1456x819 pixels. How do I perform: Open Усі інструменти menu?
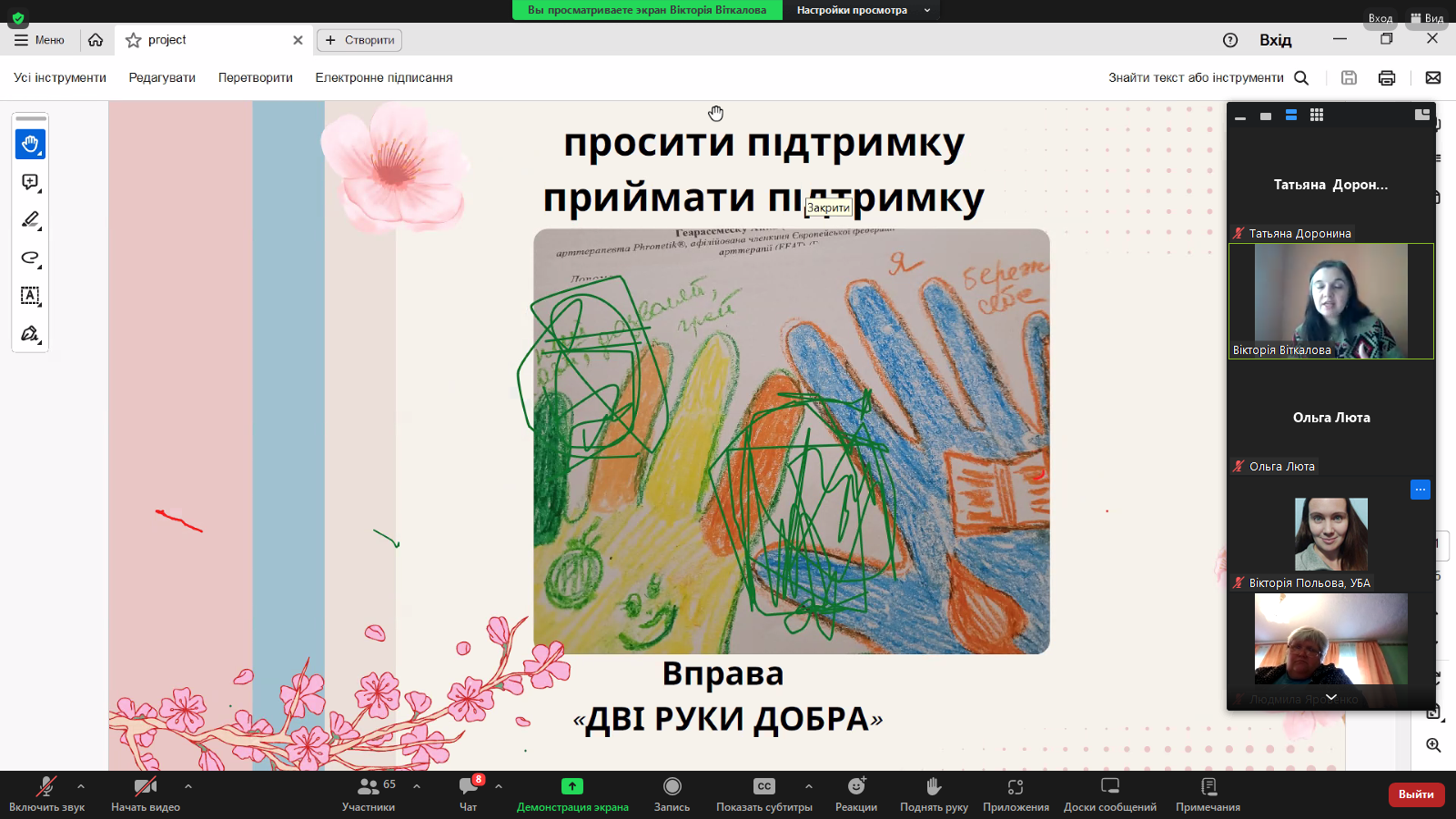click(x=60, y=78)
